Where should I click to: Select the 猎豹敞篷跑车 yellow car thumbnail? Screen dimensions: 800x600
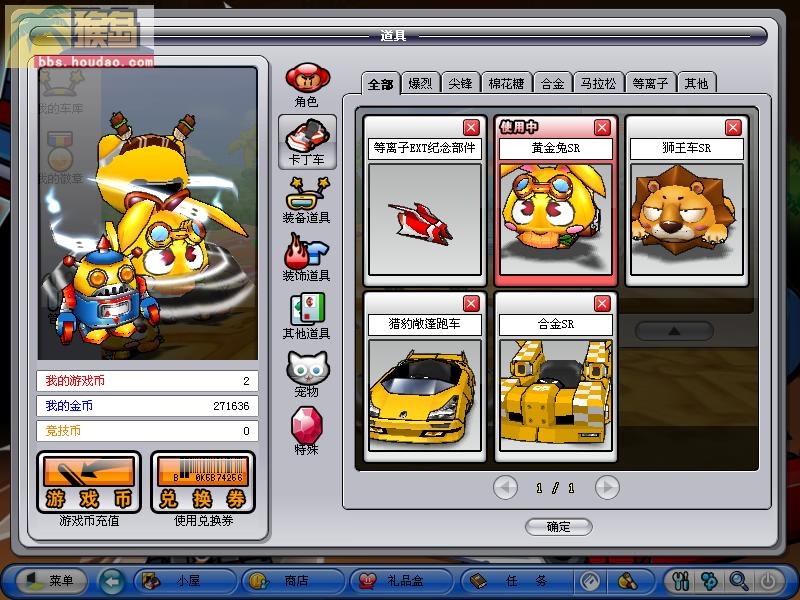(425, 395)
